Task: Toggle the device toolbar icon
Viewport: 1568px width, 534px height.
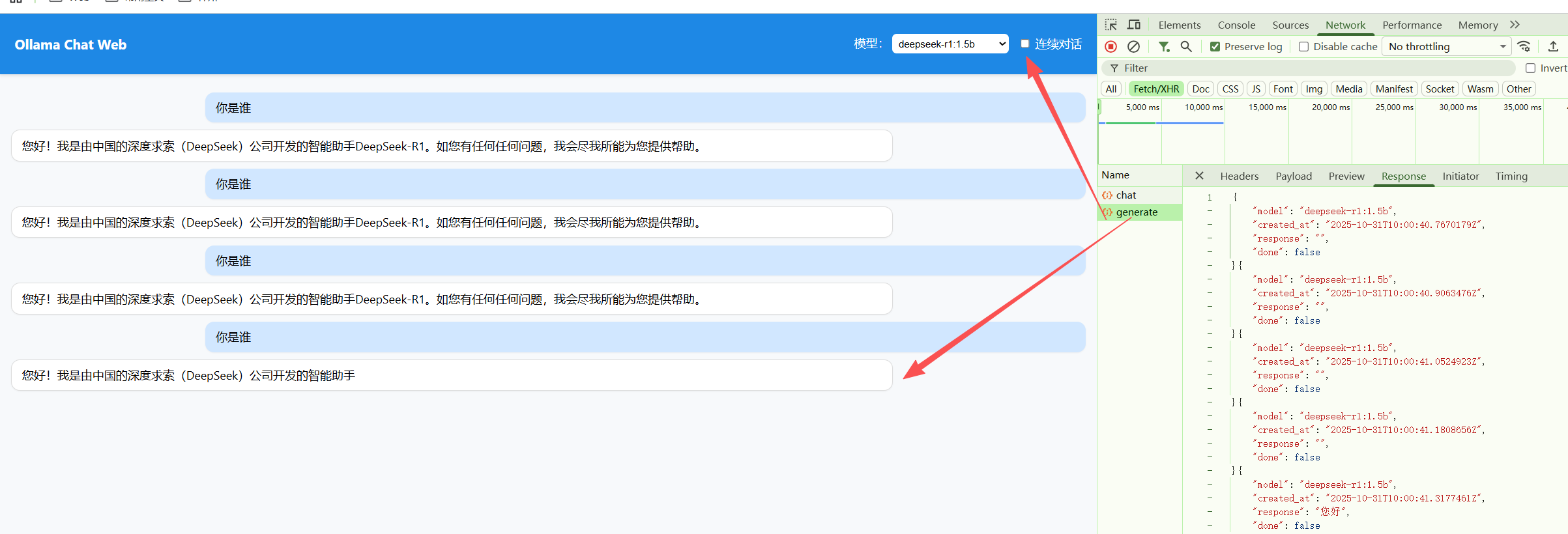Action: coord(1134,25)
